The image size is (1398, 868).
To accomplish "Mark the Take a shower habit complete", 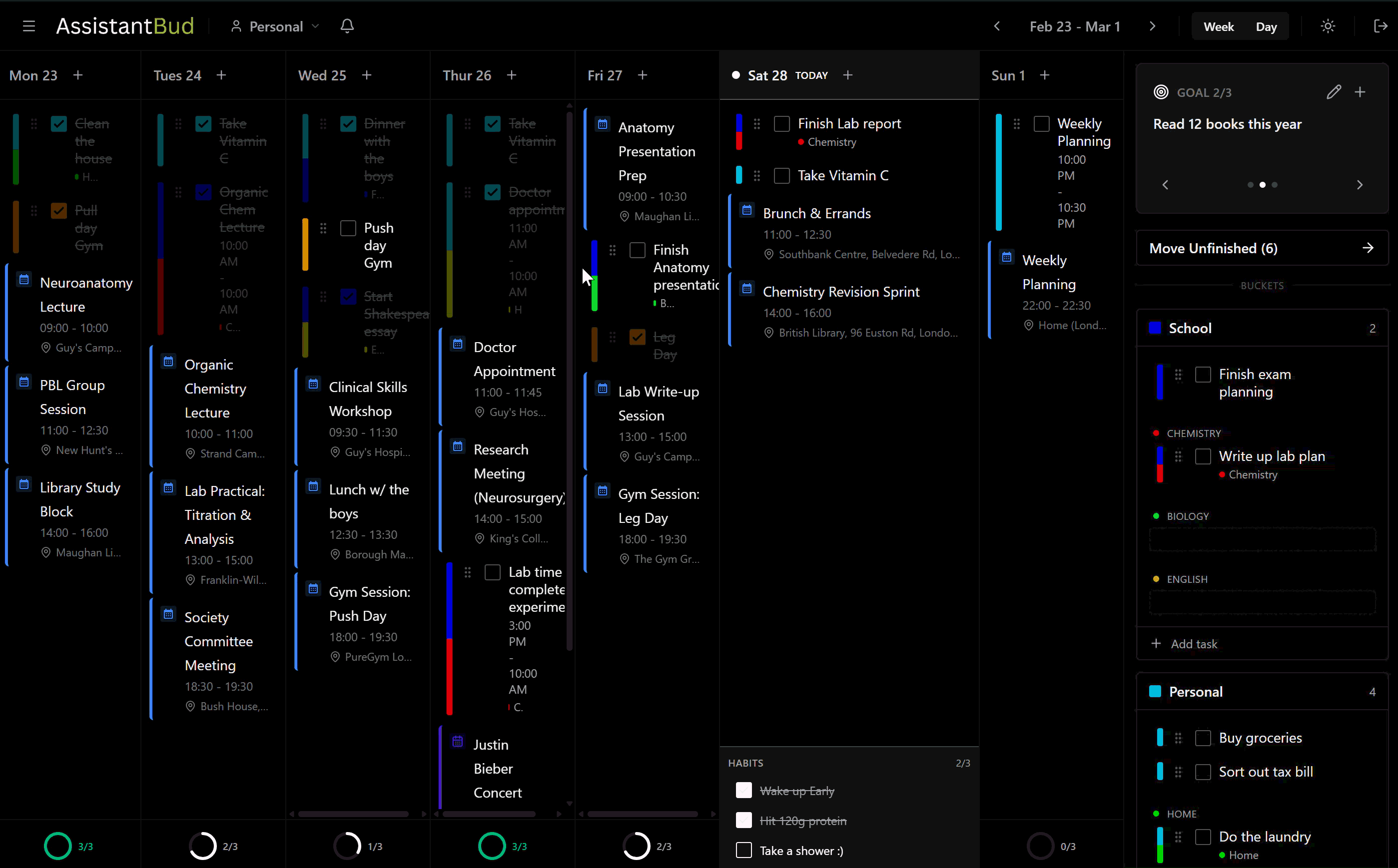I will [x=743, y=850].
